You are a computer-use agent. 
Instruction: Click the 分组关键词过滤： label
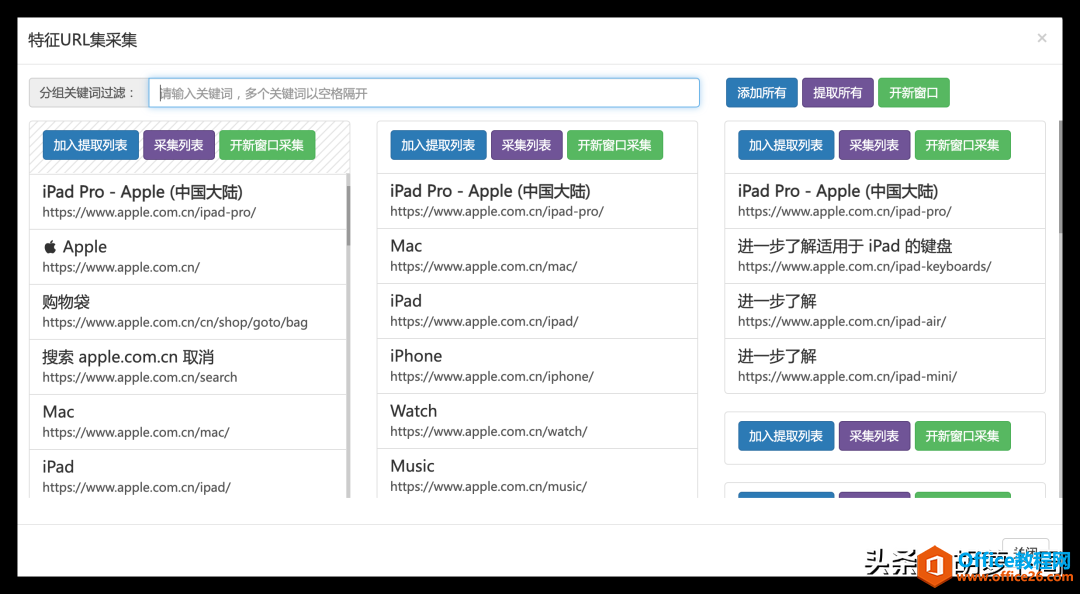[x=88, y=93]
